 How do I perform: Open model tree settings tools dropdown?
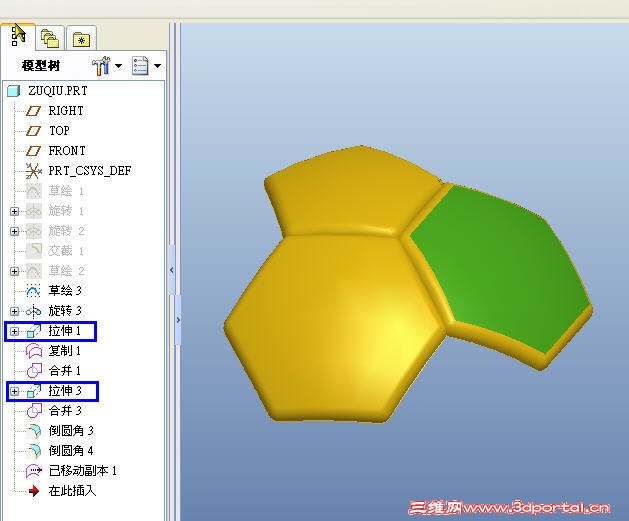coord(119,66)
